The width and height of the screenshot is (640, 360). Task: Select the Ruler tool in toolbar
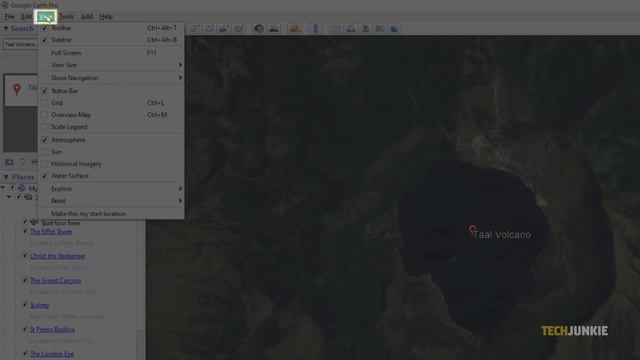(316, 28)
